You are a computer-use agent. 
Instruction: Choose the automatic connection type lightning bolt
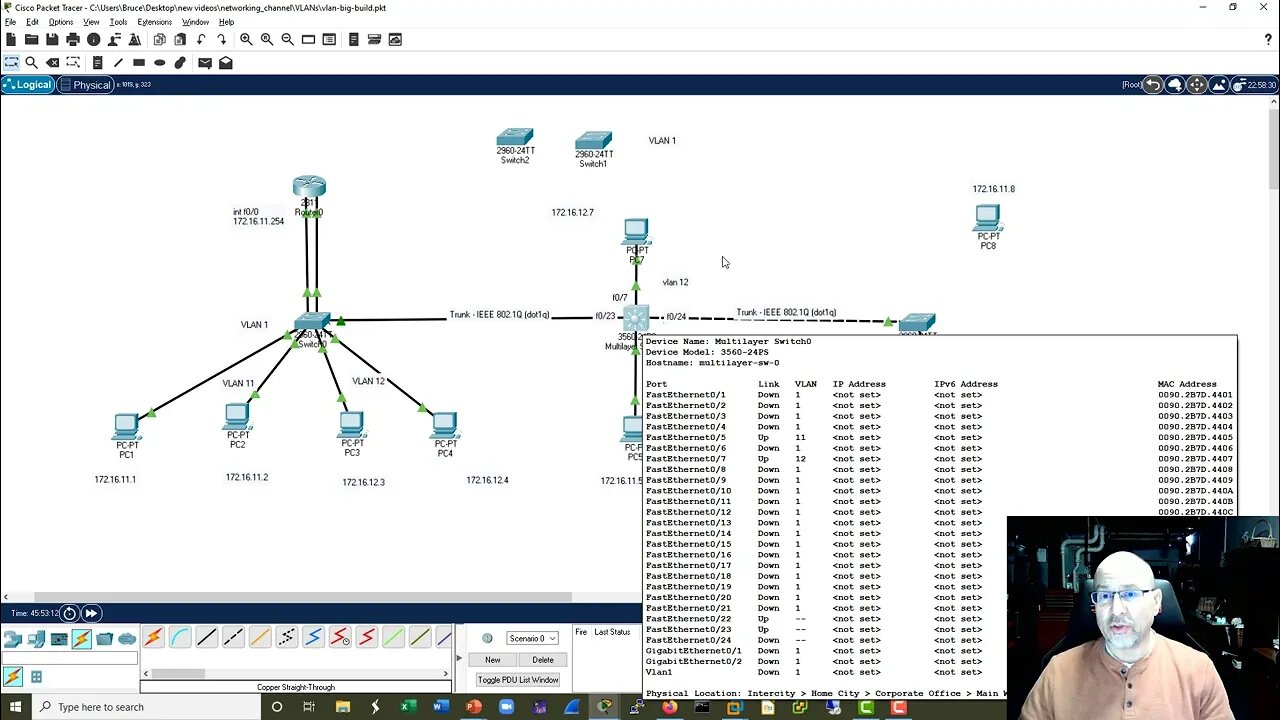153,637
